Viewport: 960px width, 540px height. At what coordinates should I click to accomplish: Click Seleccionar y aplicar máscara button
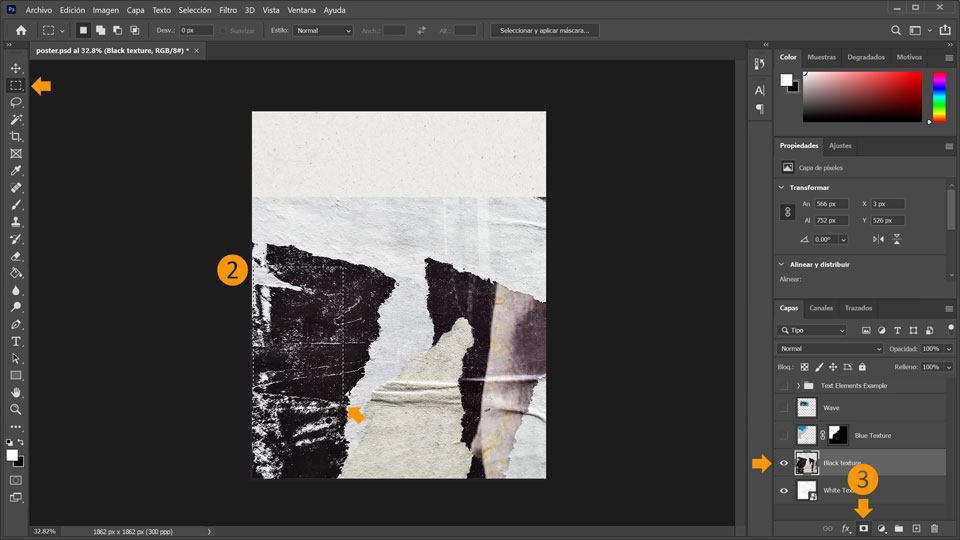544,31
